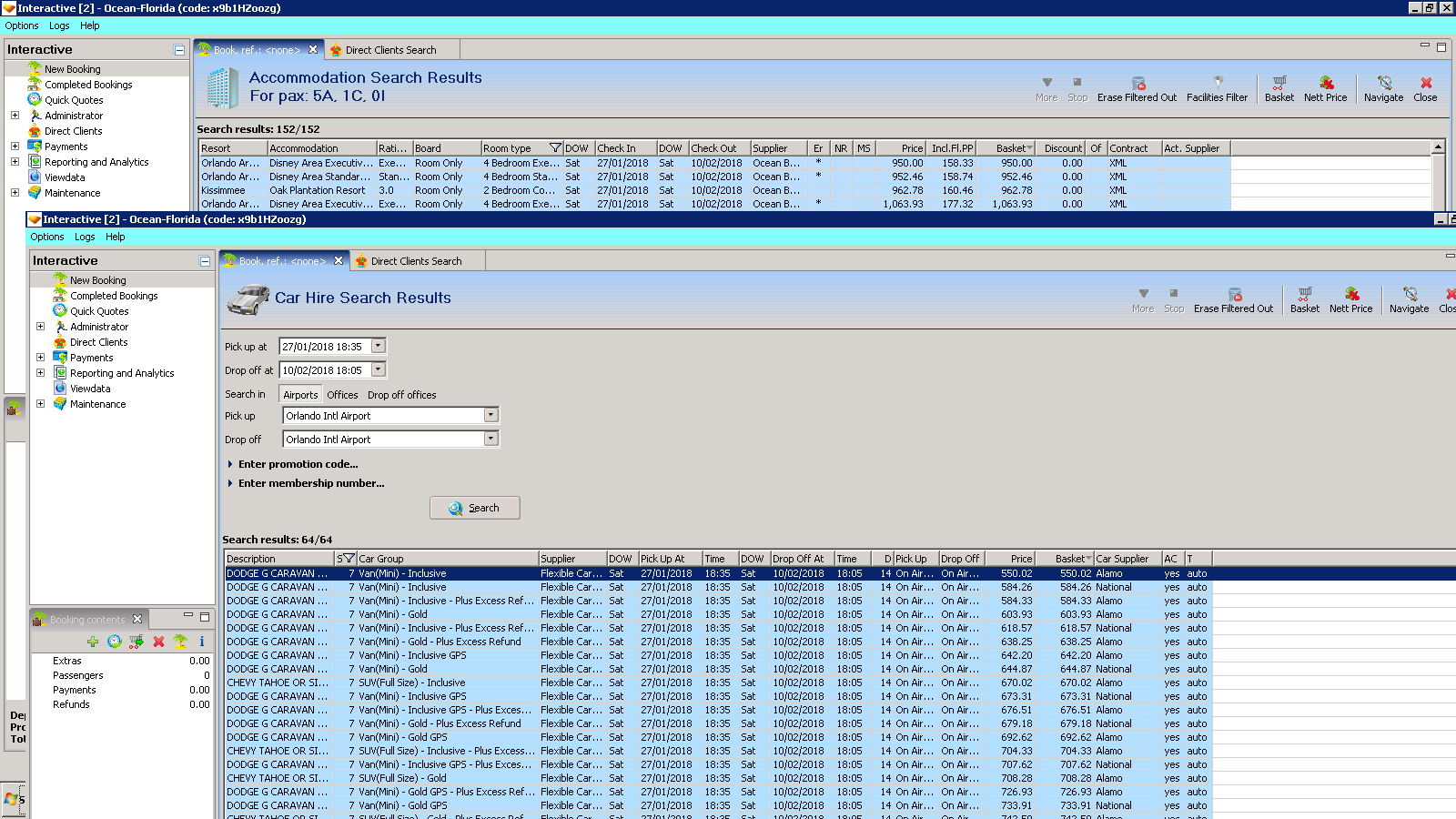Open the Pick up at date dropdown
This screenshot has height=819, width=1456.
[379, 346]
